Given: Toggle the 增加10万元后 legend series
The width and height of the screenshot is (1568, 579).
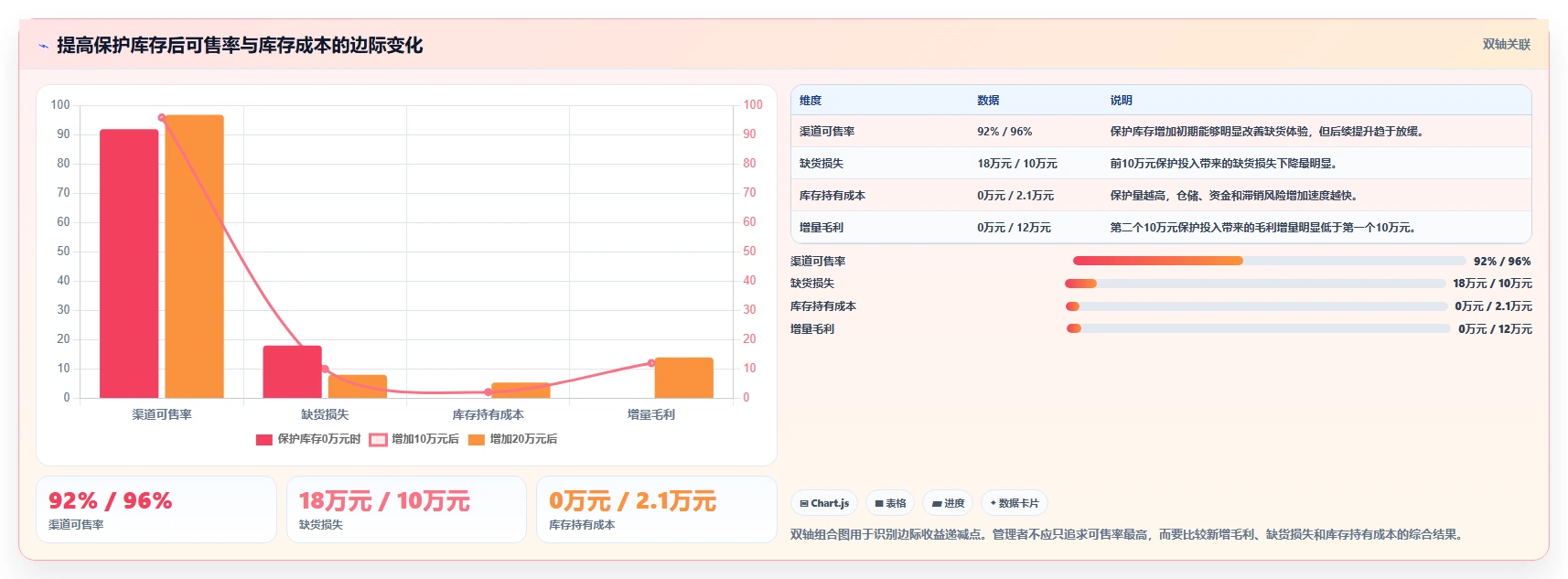Looking at the screenshot, I should [x=414, y=439].
